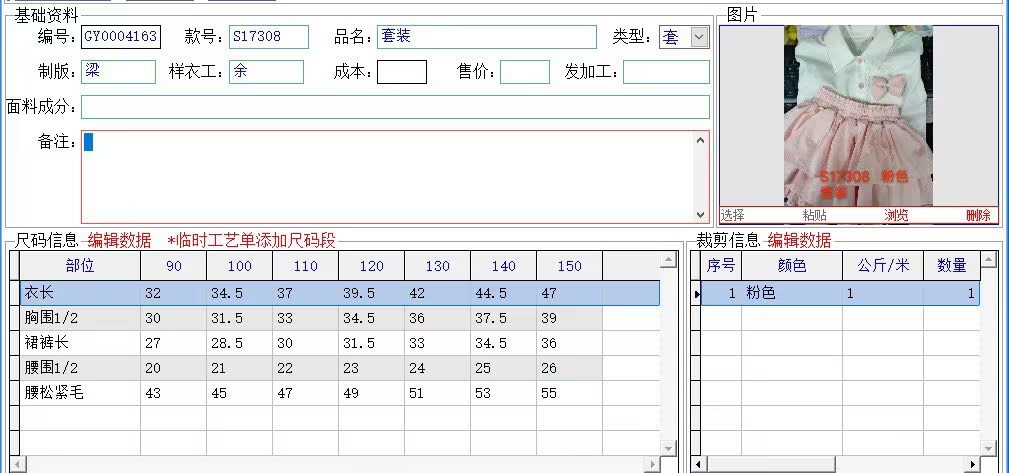1009x473 pixels.
Task: Click 选择 under the picture
Action: click(x=732, y=216)
